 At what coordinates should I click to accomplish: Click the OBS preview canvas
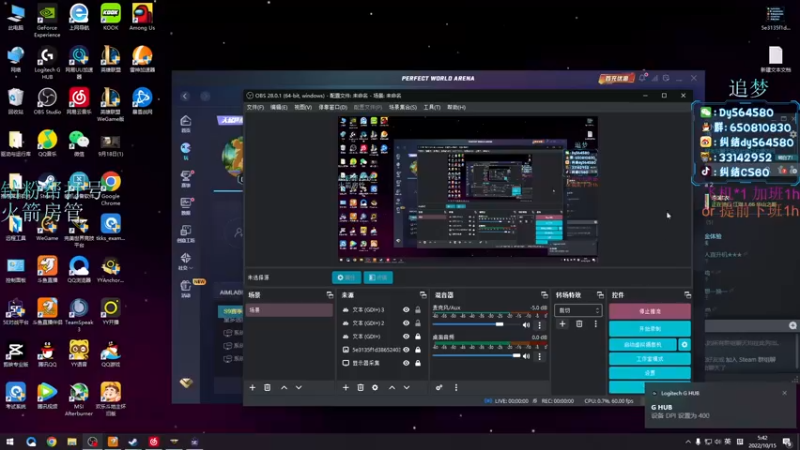coord(468,189)
